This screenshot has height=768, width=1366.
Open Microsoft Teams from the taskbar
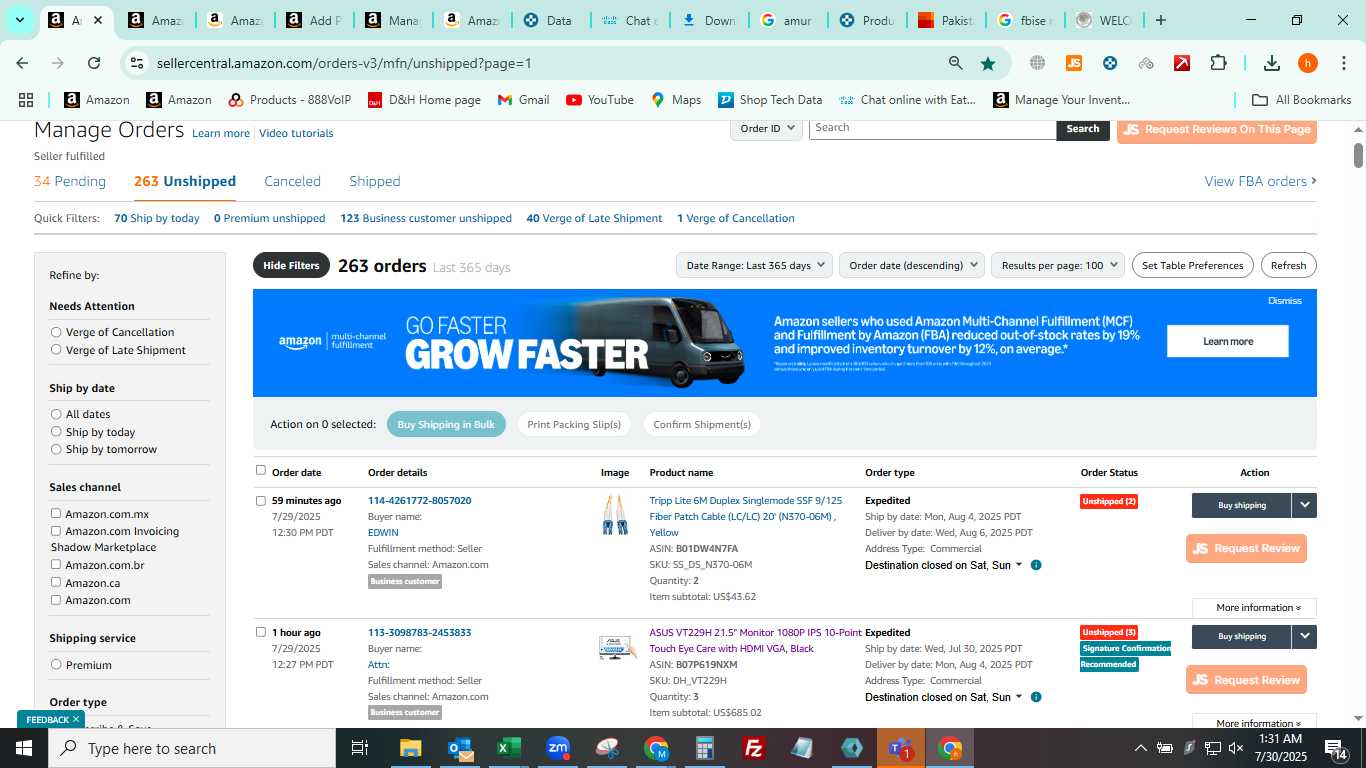[900, 748]
